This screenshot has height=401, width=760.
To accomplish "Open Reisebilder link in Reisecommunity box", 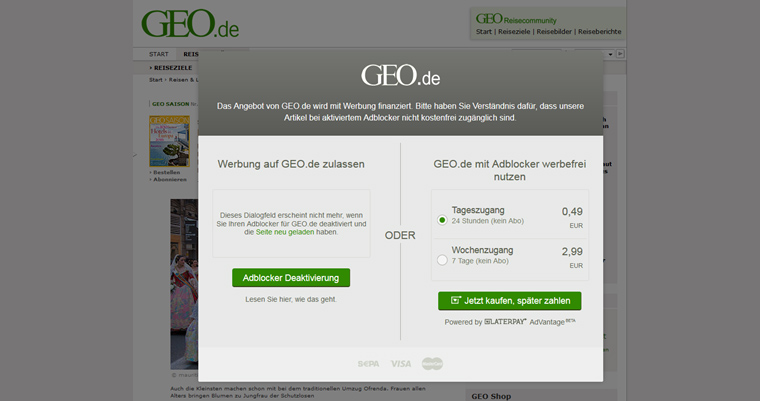I will (554, 32).
